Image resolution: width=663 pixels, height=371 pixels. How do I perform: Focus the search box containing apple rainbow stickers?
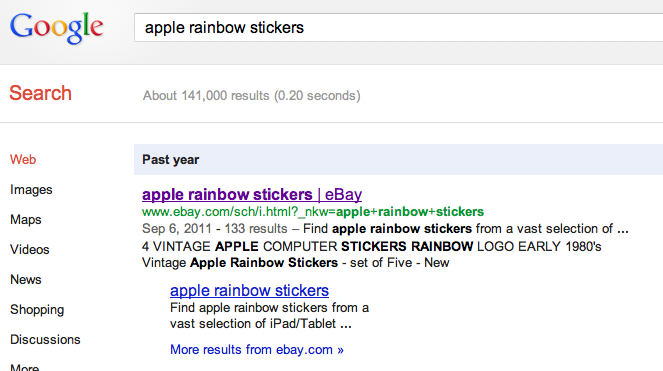tap(399, 27)
